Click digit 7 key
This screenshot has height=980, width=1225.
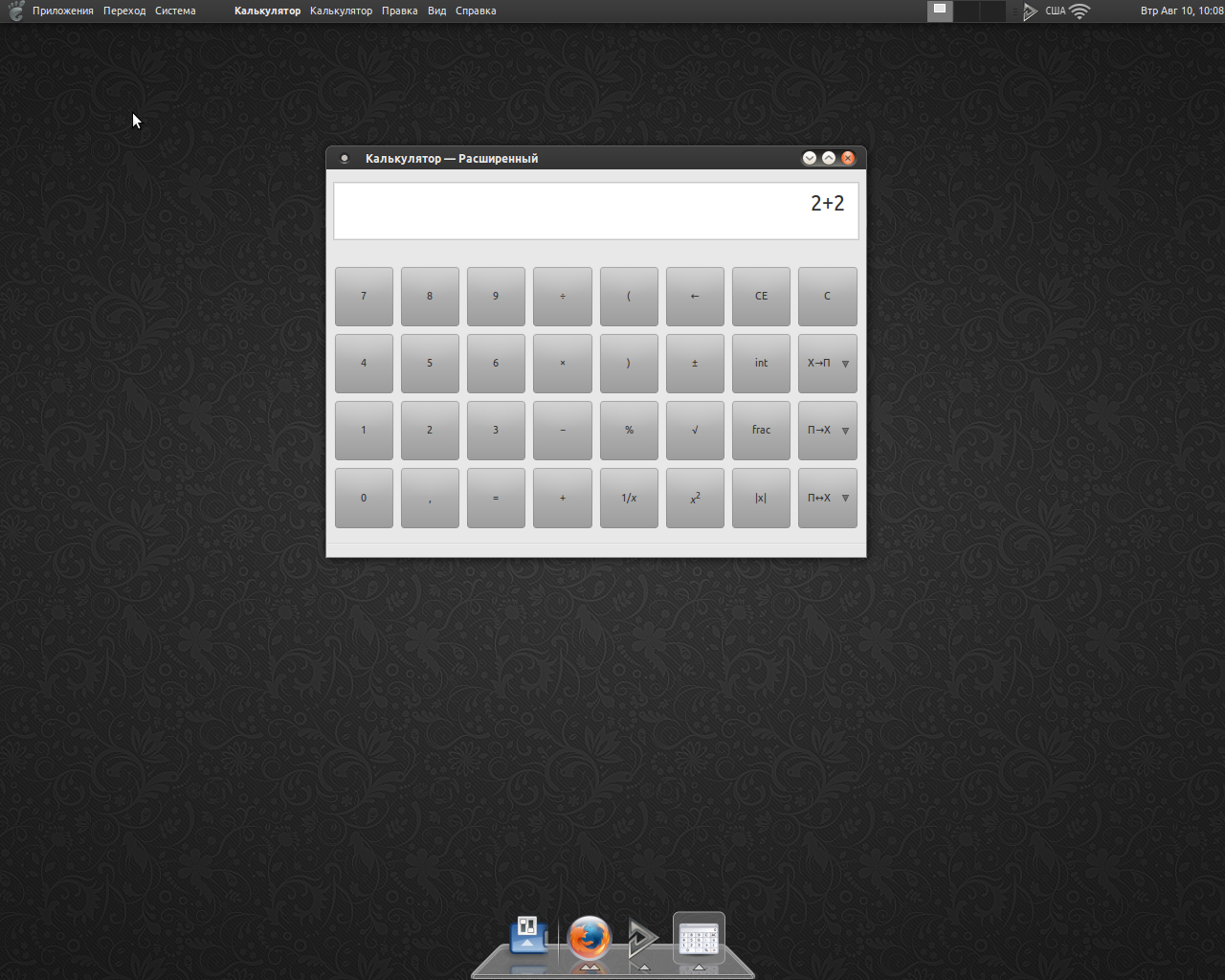[x=364, y=297]
